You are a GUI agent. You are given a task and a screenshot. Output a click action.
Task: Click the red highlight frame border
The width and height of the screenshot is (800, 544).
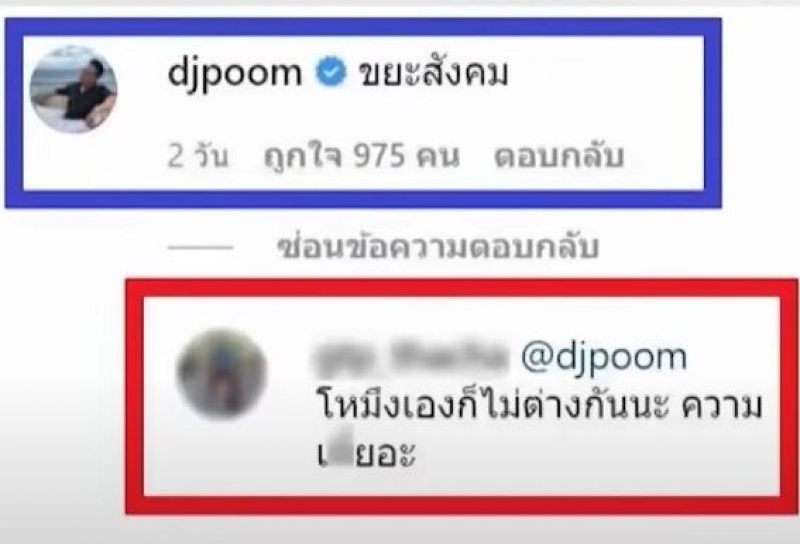[462, 287]
